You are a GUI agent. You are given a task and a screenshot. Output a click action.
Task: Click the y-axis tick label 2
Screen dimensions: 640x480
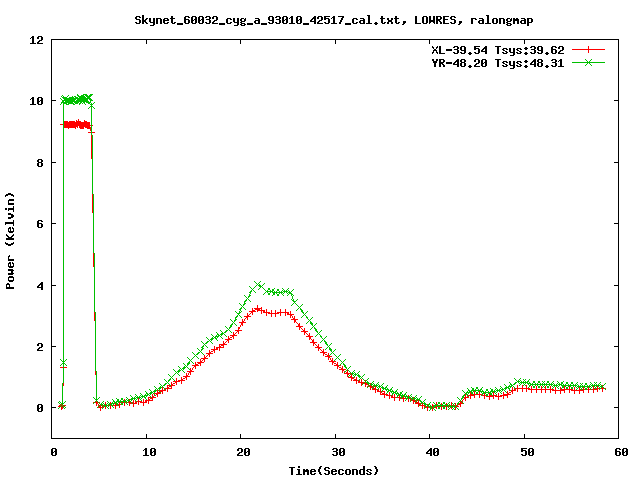pyautogui.click(x=40, y=347)
